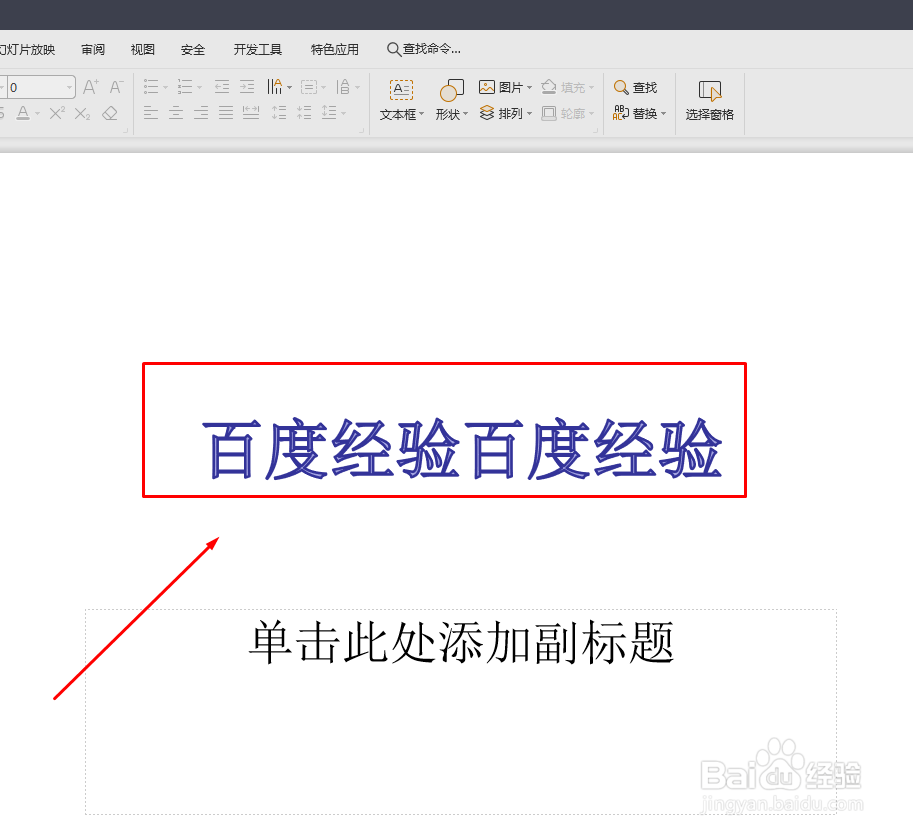913x835 pixels.
Task: Open the 特色应用 featured apps tab
Action: click(335, 49)
